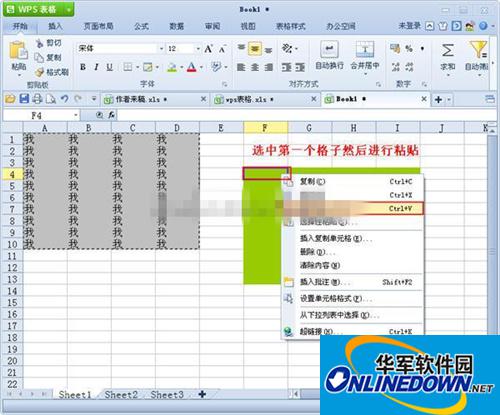Click the cell borders icon
Image resolution: width=500 pixels, height=415 pixels.
(x=128, y=67)
